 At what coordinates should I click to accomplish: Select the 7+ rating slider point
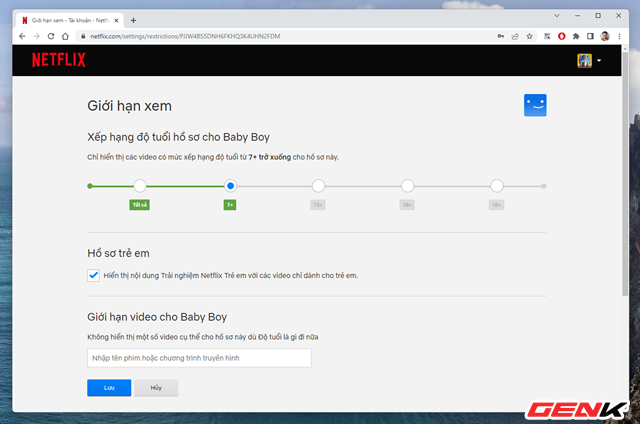pos(230,186)
